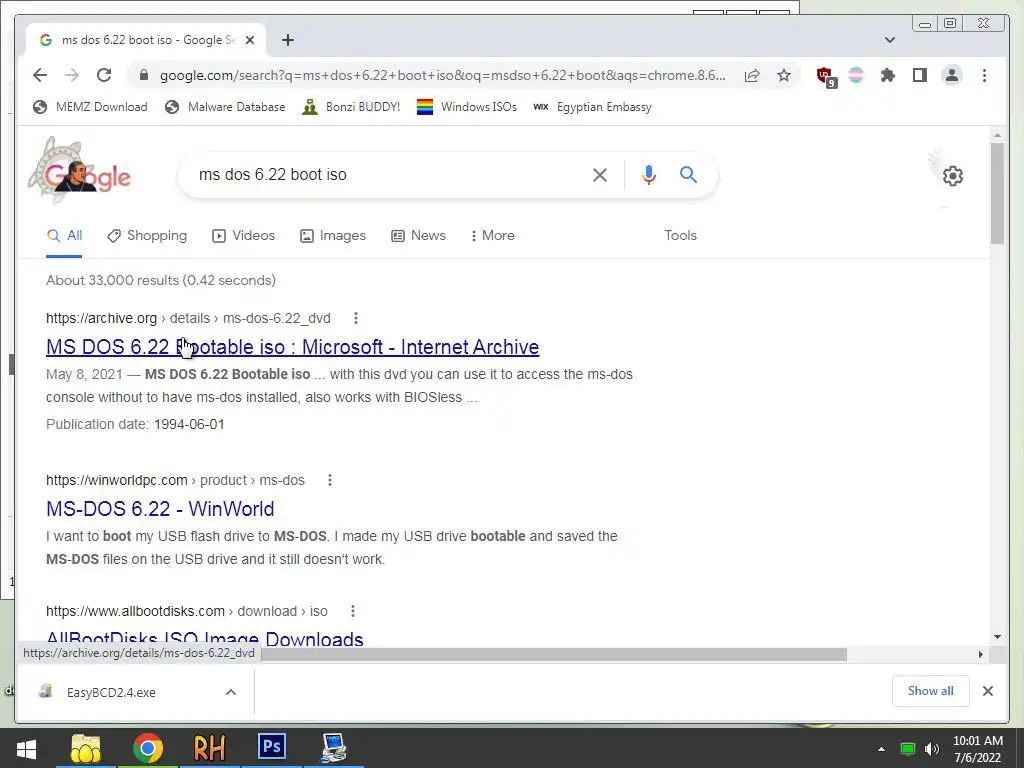Open MS DOS 6.22 Bootable iso Internet Archive result
The image size is (1024, 768).
point(293,347)
